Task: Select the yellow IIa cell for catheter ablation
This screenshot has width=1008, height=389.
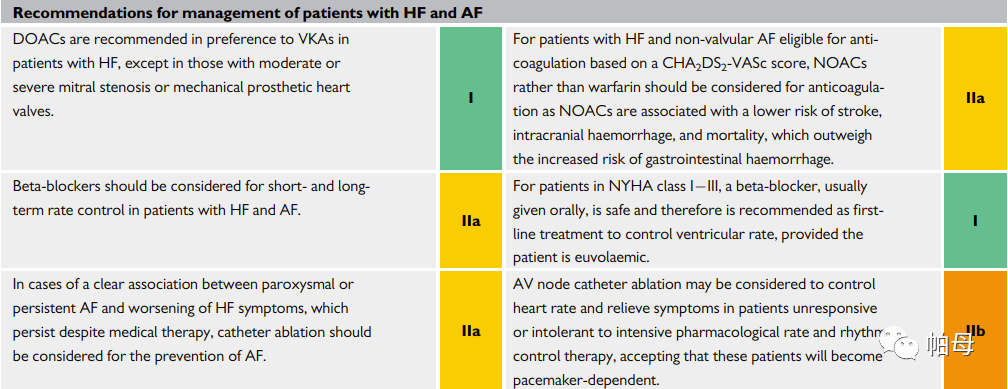Action: click(x=471, y=330)
